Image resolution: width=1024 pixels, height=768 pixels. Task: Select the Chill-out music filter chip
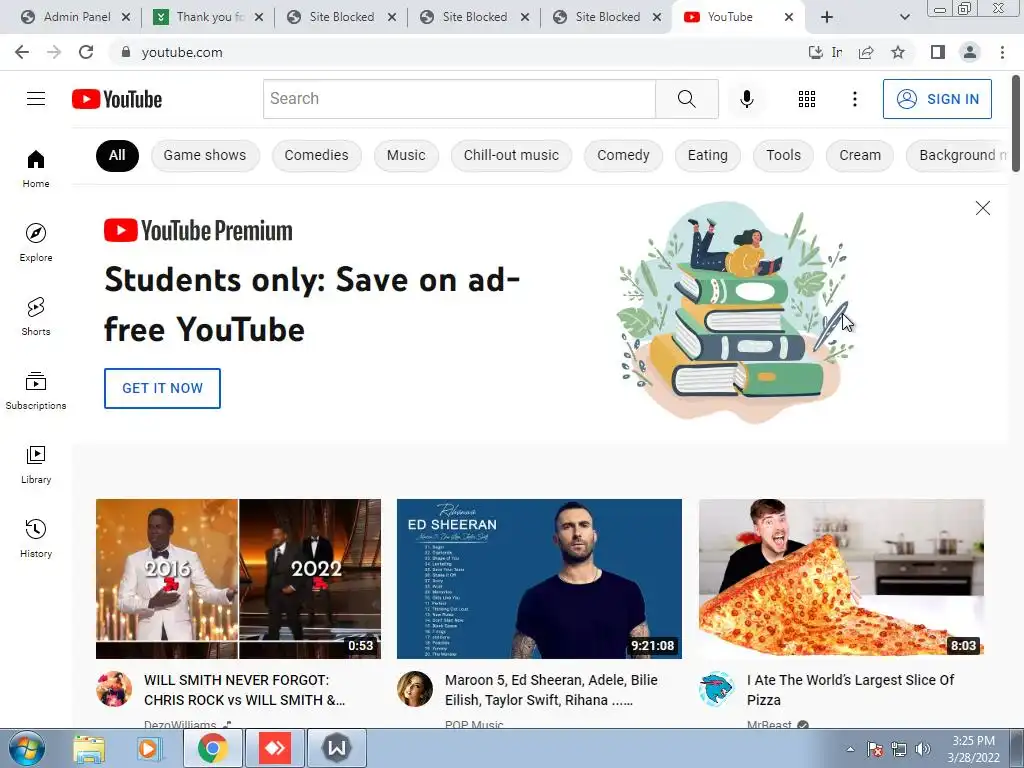pos(511,155)
